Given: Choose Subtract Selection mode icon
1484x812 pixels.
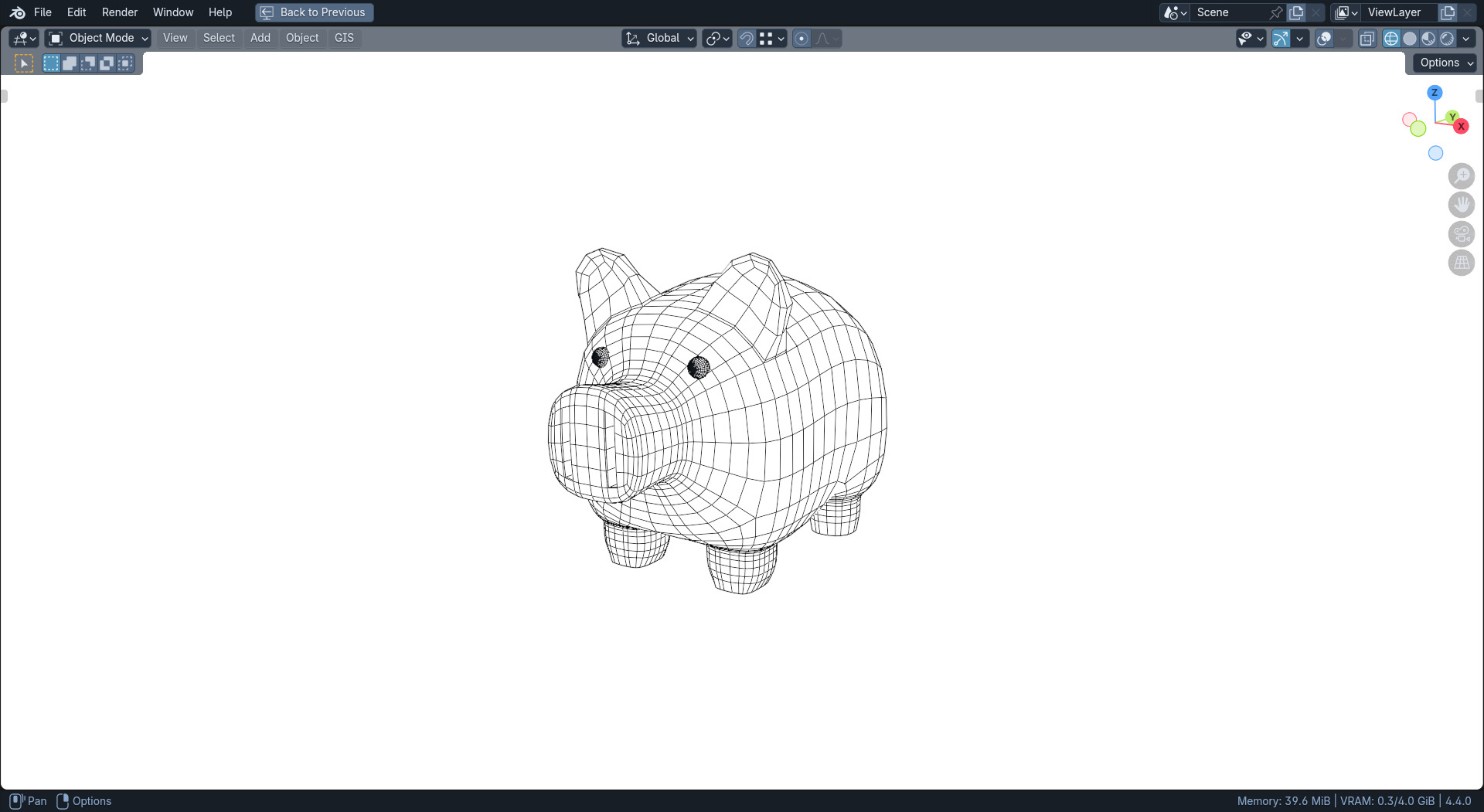Looking at the screenshot, I should (88, 63).
